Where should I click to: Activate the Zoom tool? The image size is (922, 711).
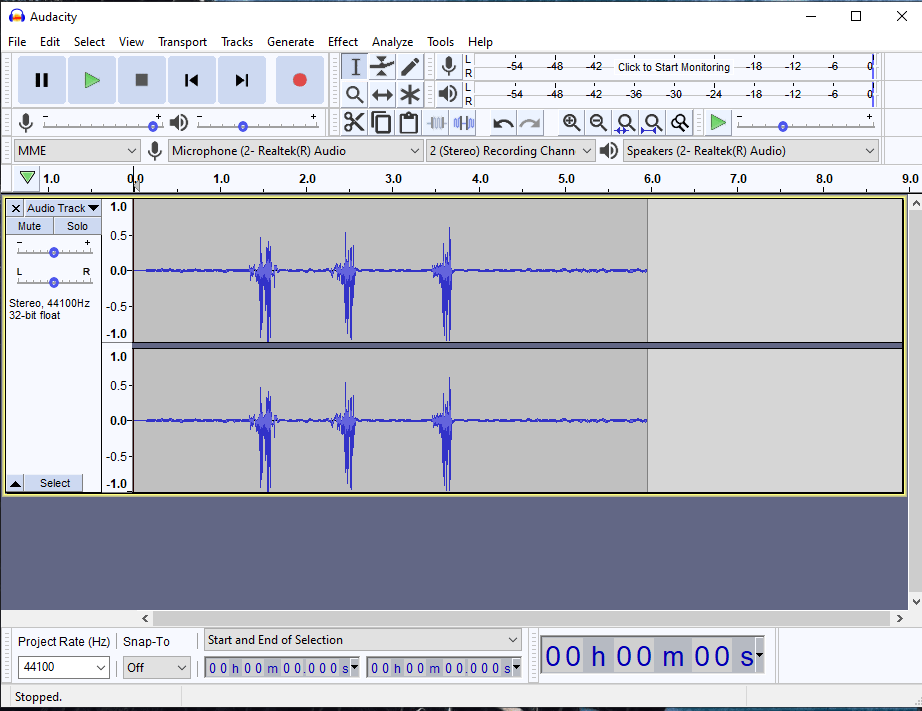click(x=353, y=94)
